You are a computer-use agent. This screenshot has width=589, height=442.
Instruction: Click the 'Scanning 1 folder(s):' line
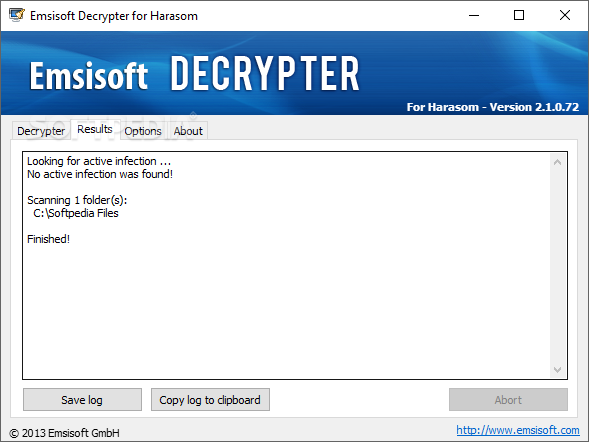77,200
